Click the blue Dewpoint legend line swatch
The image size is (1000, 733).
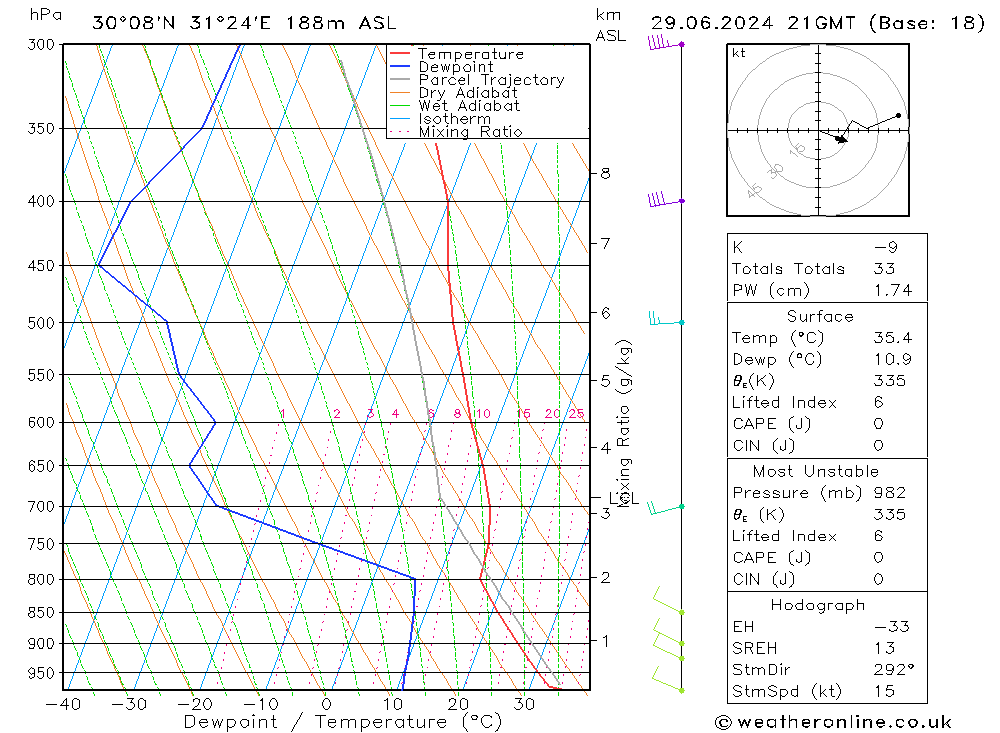click(400, 66)
